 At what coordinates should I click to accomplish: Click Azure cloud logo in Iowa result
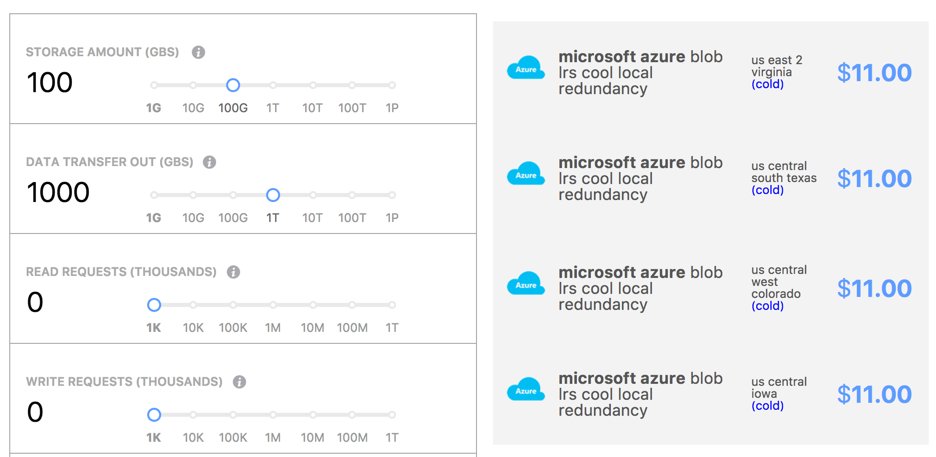[x=526, y=390]
